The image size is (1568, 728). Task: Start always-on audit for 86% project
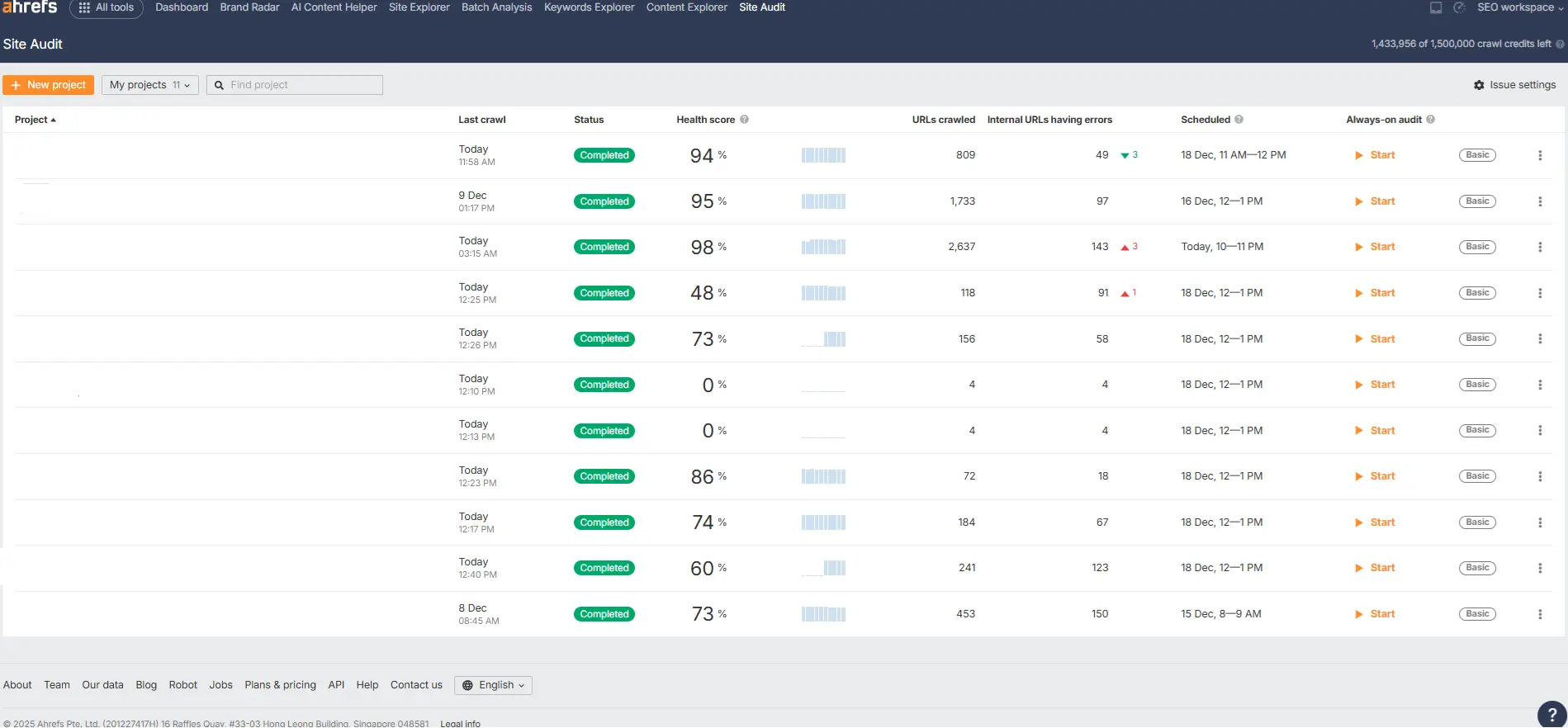[1375, 476]
